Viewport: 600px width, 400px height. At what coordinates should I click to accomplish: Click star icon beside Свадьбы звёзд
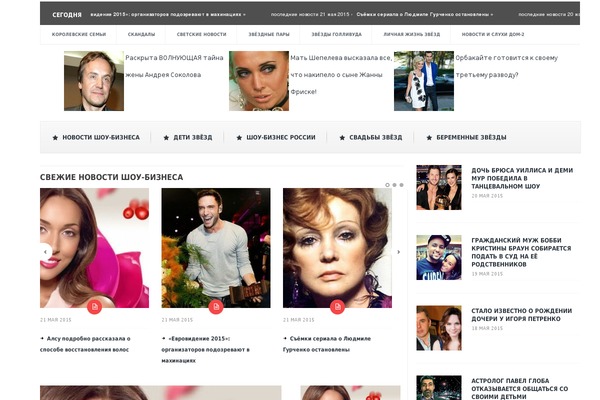(x=342, y=137)
